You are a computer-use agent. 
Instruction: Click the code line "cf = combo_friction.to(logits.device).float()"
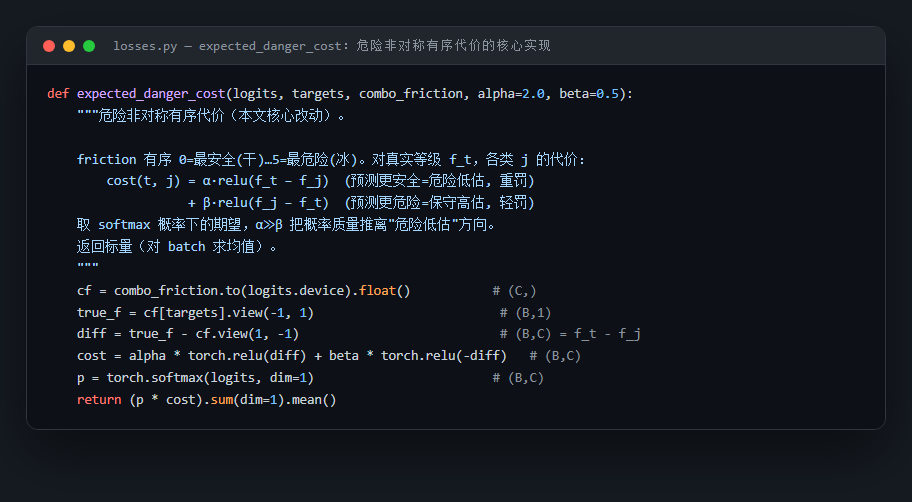click(244, 290)
